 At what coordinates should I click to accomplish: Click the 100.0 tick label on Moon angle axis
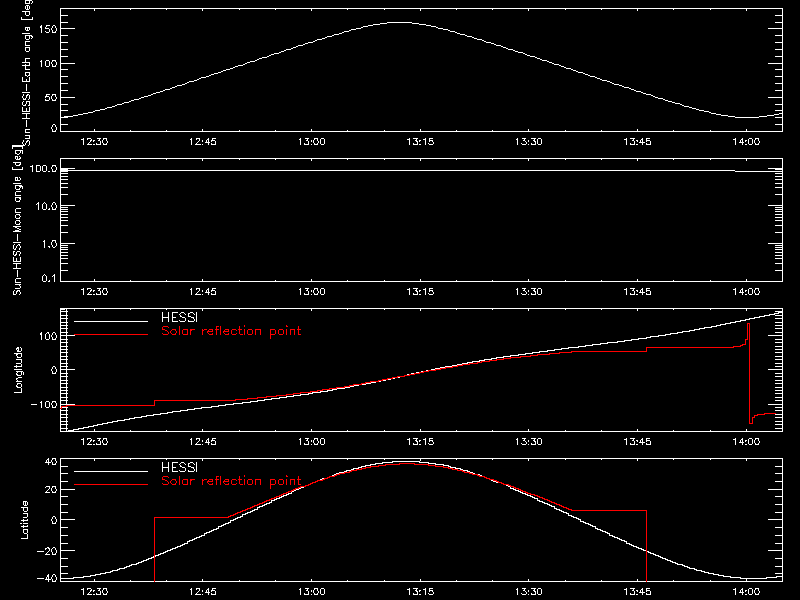click(x=43, y=168)
